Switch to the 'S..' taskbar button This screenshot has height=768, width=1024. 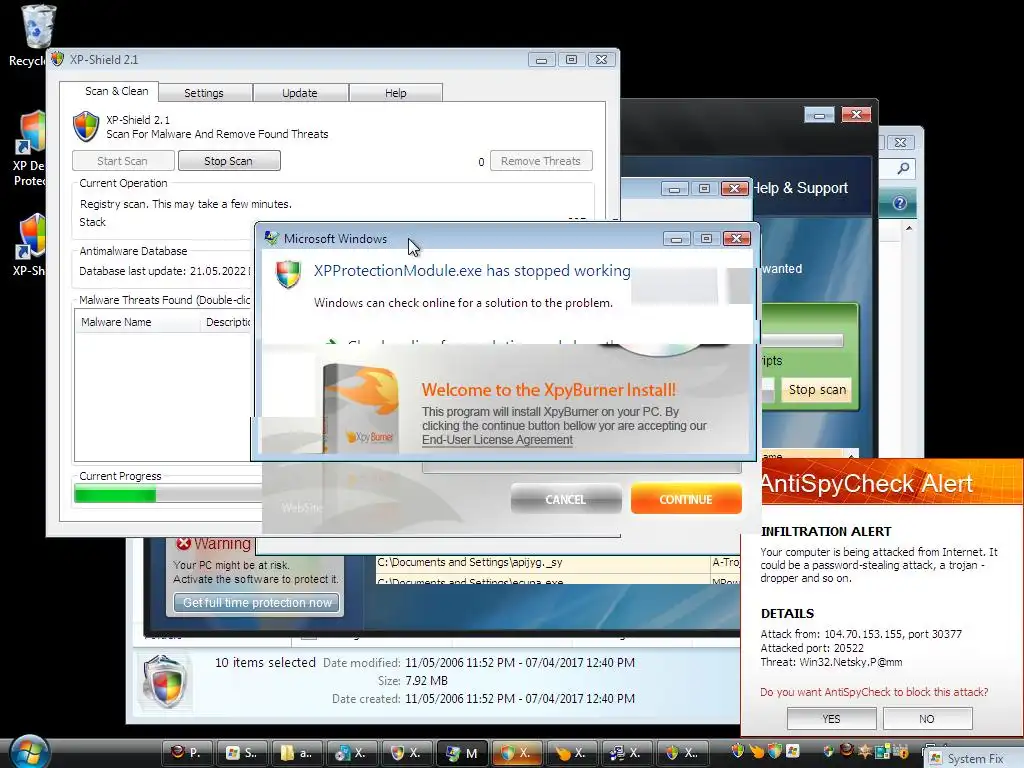point(241,753)
